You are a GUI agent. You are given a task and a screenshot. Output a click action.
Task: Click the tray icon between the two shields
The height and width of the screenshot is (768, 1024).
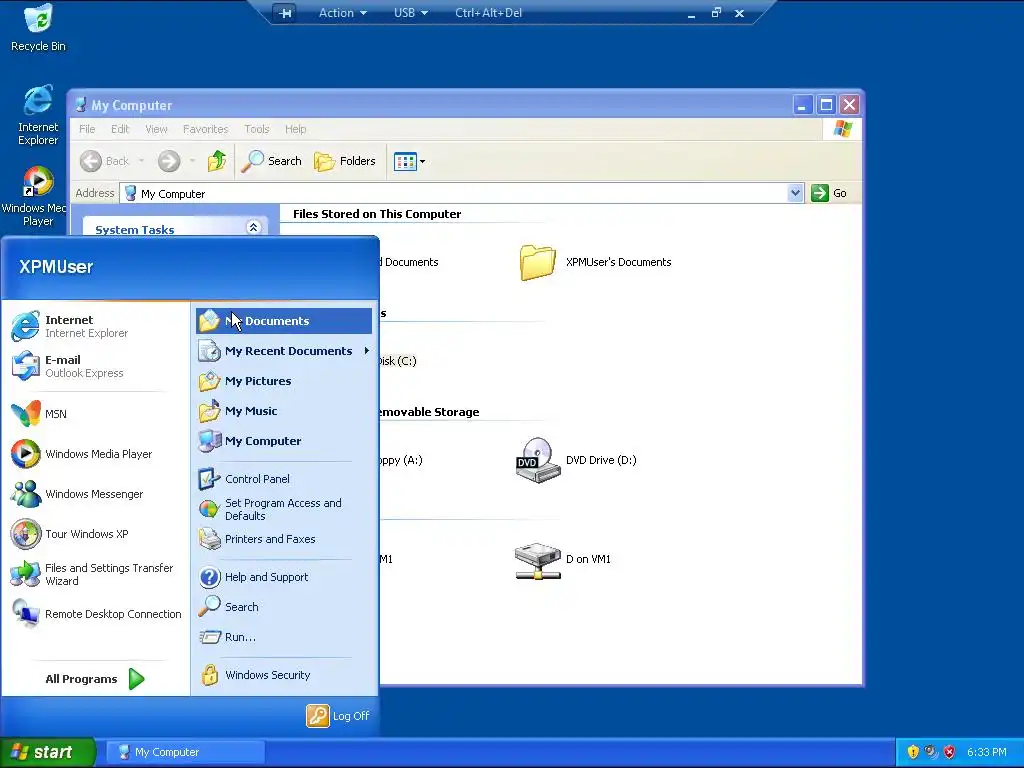point(931,752)
